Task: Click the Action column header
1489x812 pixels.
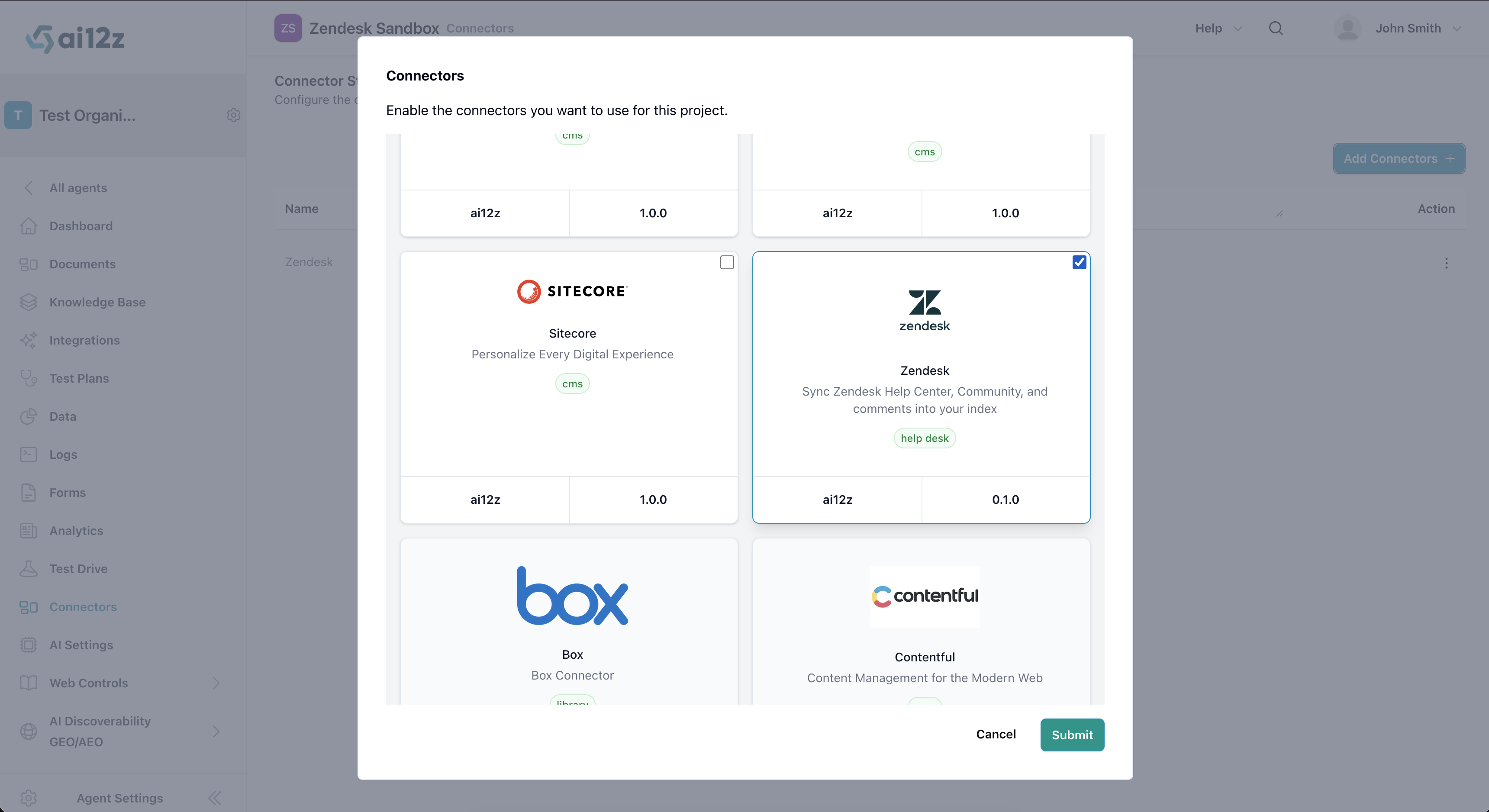Action: coord(1436,209)
